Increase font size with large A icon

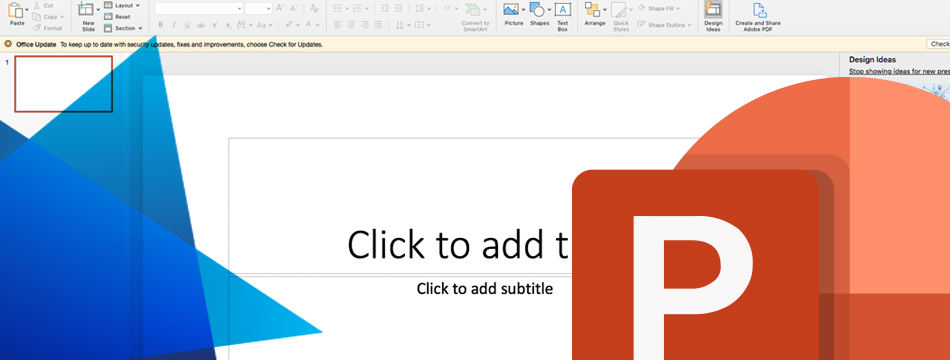click(x=280, y=8)
